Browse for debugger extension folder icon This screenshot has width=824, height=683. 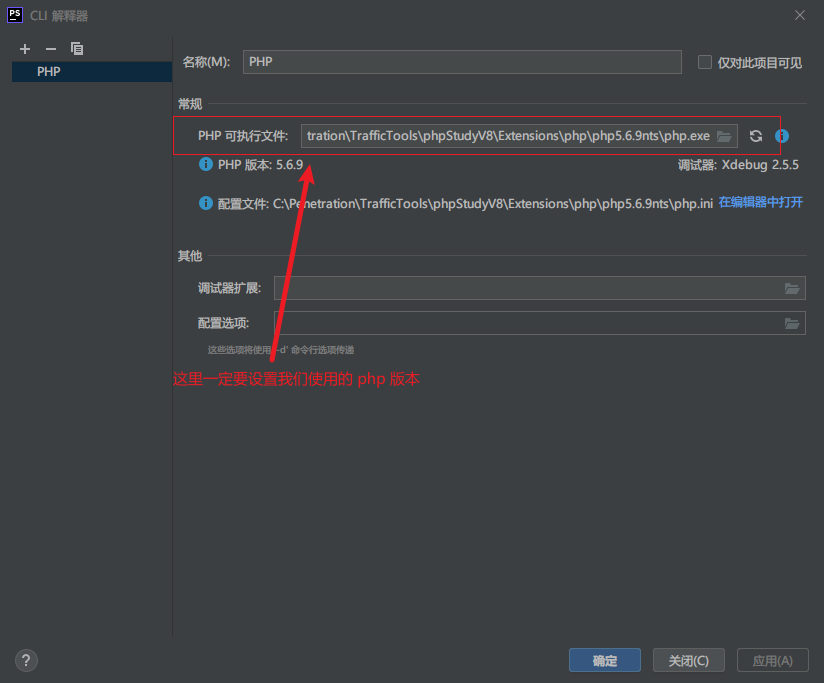[792, 288]
